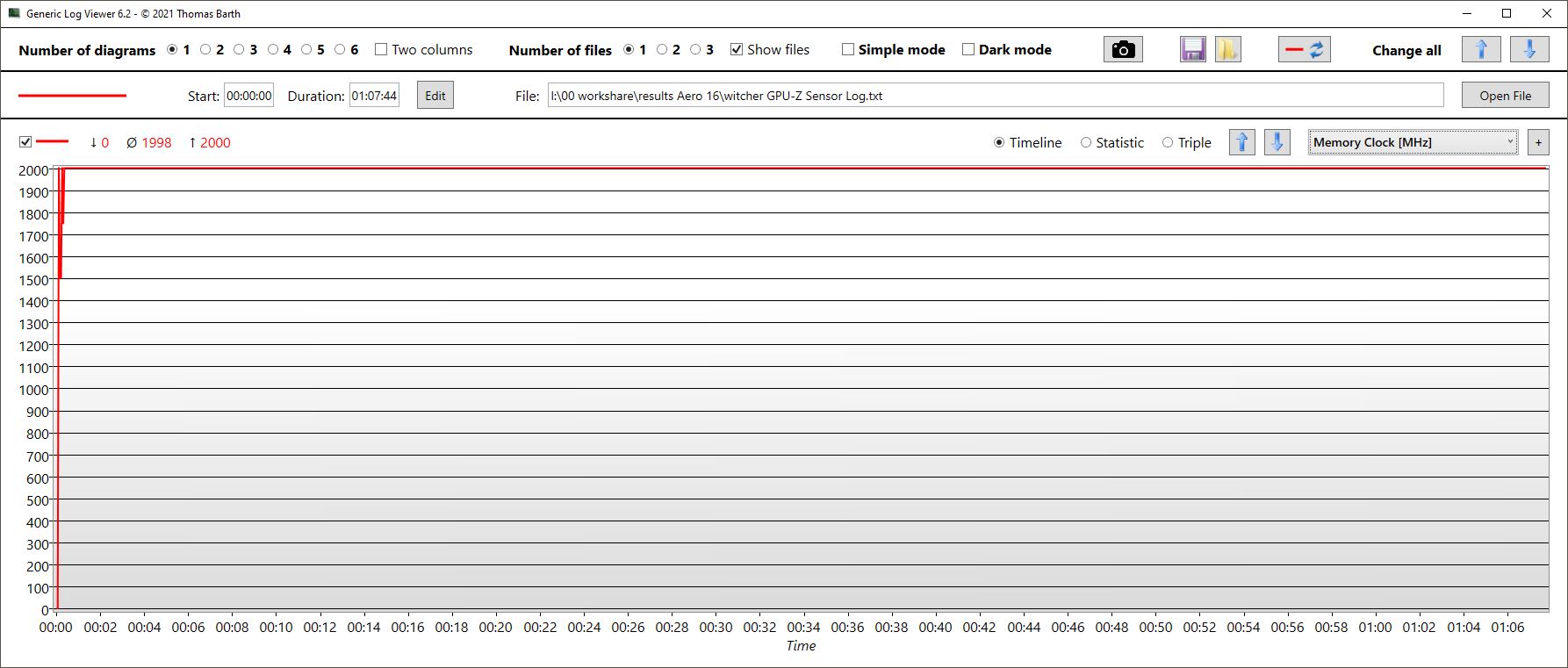
Task: Click the 01:00 time axis label
Action: click(1375, 628)
